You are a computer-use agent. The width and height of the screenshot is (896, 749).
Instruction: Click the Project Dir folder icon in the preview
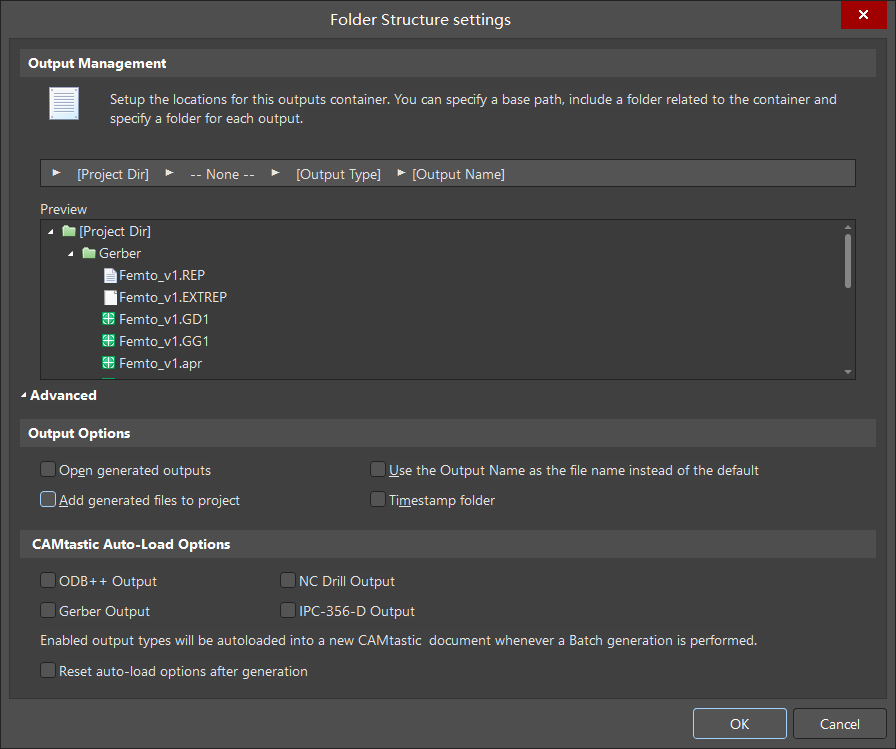(x=69, y=231)
